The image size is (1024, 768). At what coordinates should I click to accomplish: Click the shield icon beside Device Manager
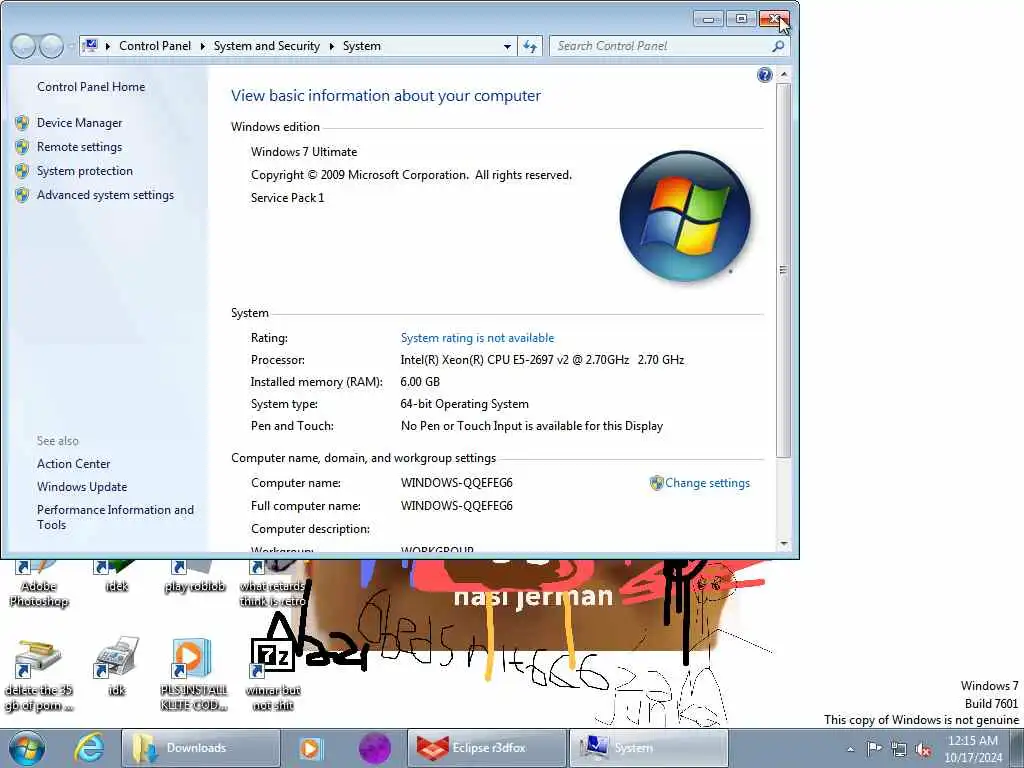(22, 123)
